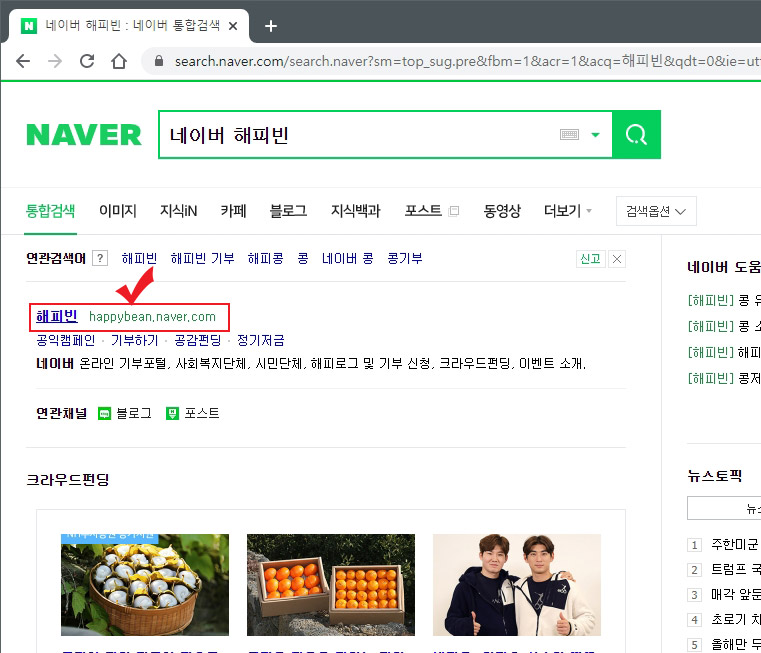Select the 지식iN tab
The height and width of the screenshot is (653, 761).
click(179, 211)
